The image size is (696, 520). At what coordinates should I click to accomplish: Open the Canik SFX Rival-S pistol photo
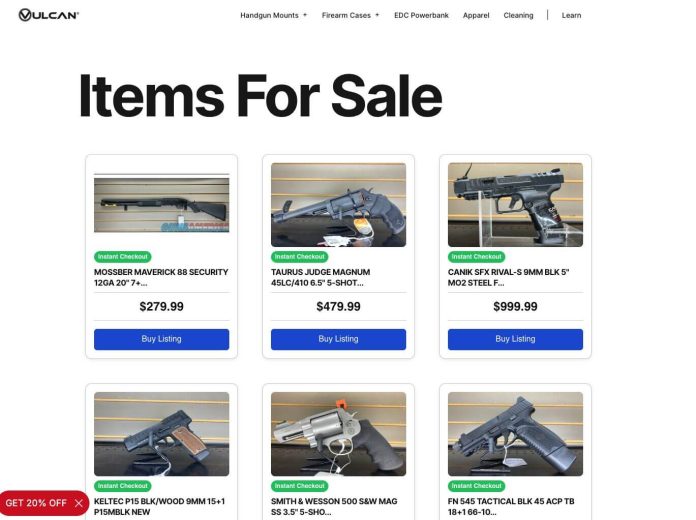[515, 205]
